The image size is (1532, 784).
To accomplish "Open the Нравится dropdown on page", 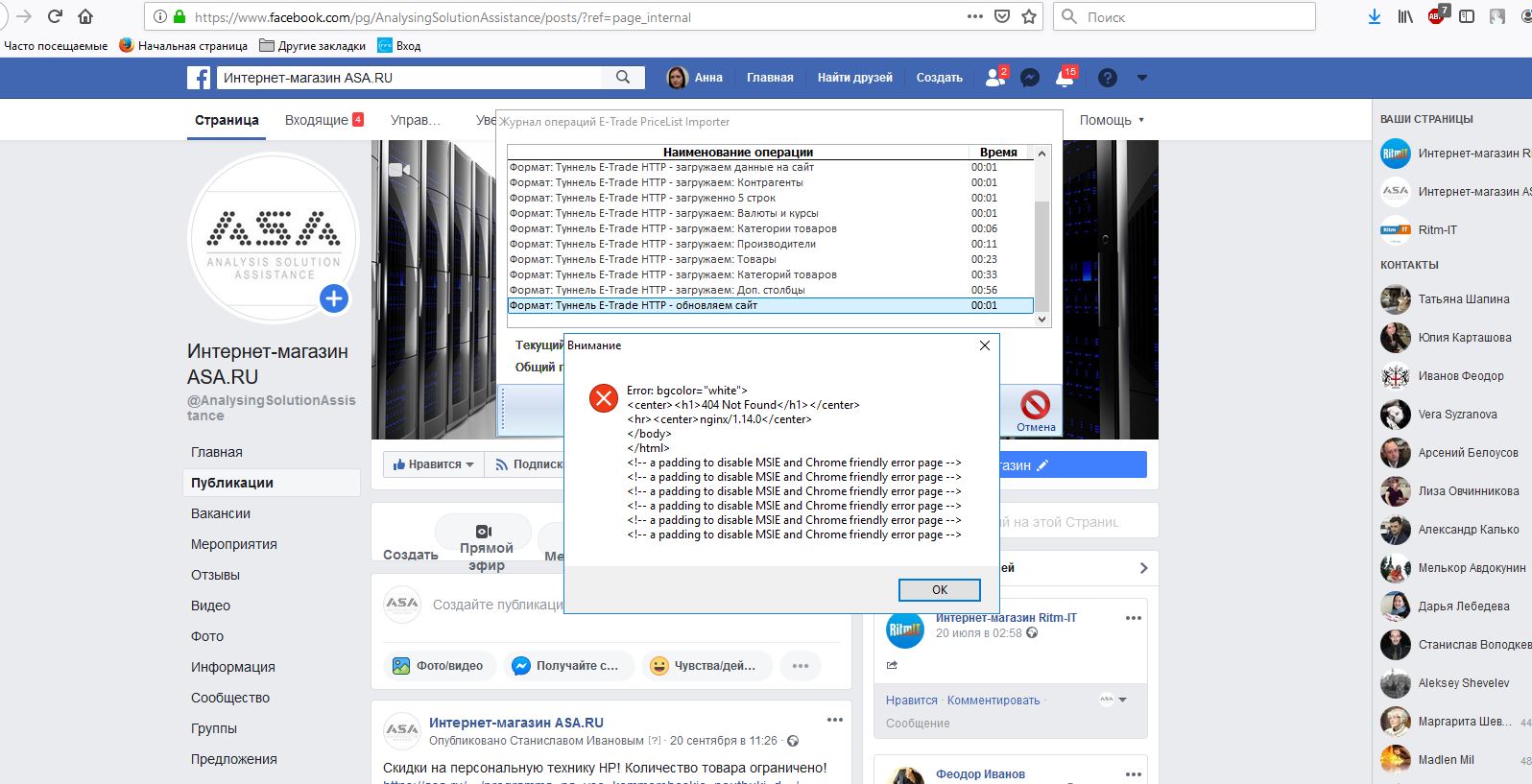I will 434,464.
